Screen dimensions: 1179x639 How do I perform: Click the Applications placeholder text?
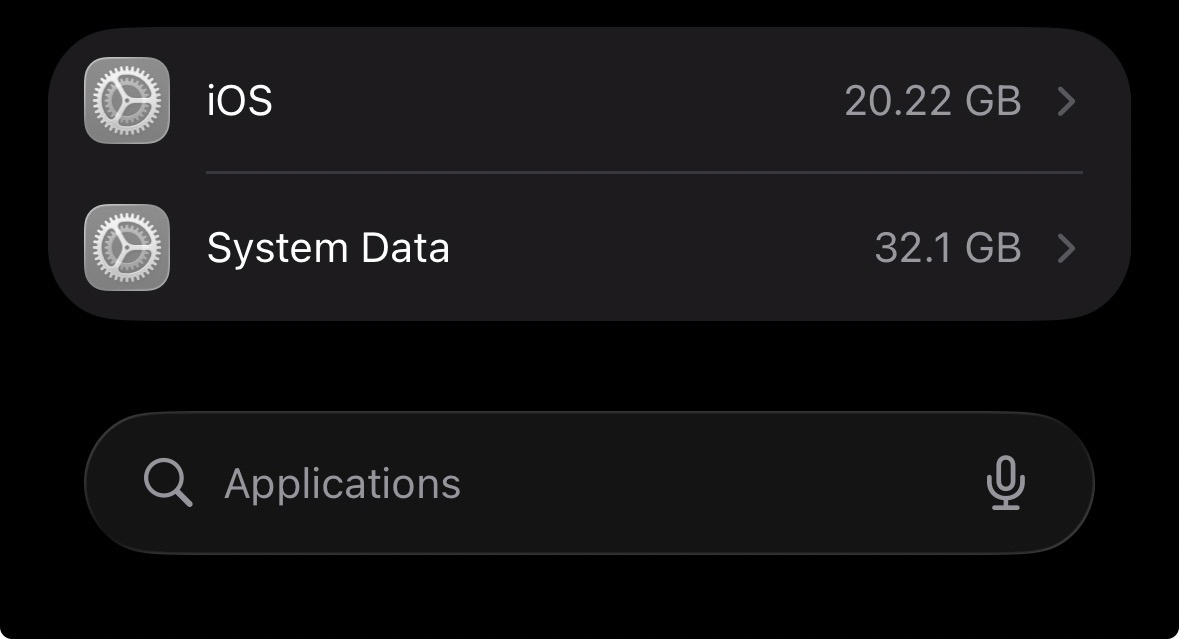[x=342, y=483]
